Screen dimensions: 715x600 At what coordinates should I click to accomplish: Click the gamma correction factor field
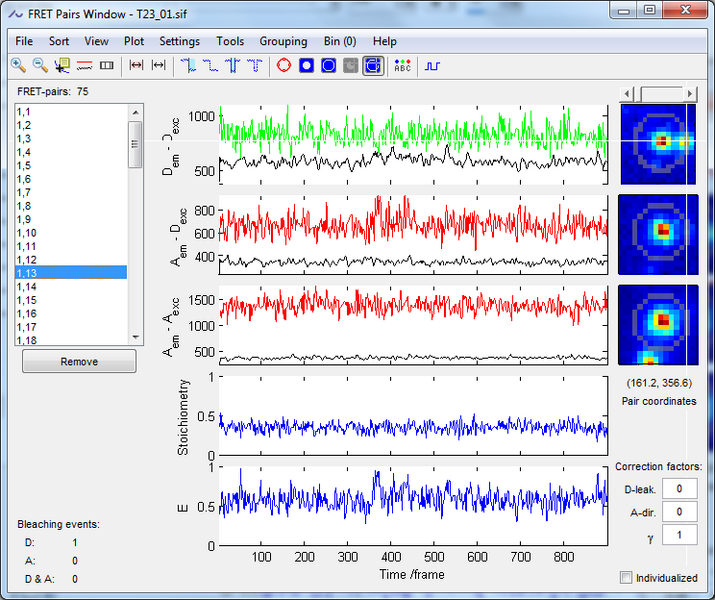(678, 535)
